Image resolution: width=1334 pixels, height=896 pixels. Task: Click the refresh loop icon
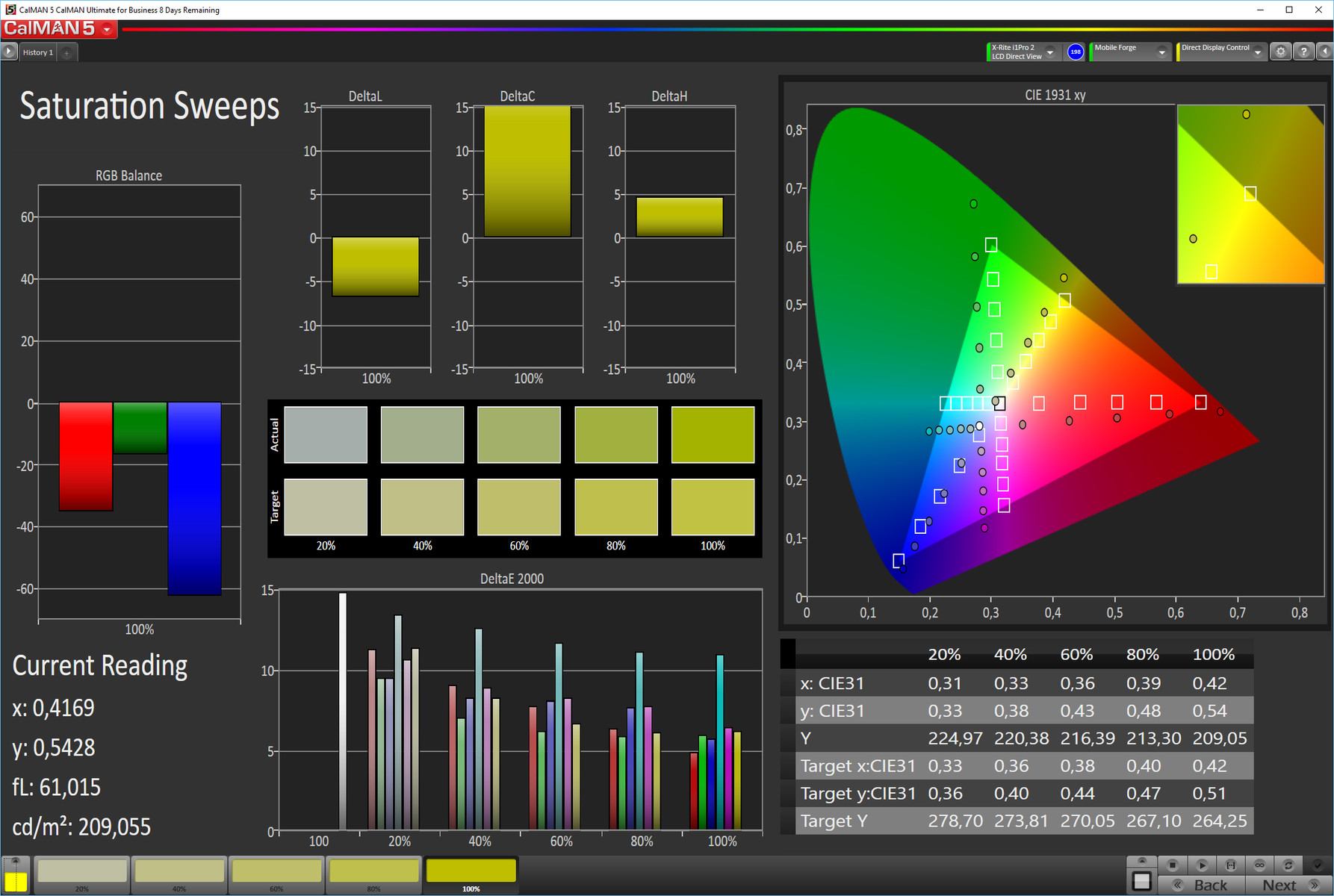[1288, 865]
